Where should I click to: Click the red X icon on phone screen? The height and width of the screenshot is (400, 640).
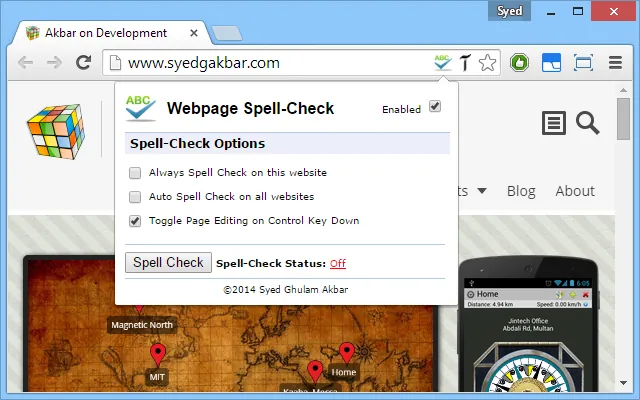pyautogui.click(x=585, y=294)
